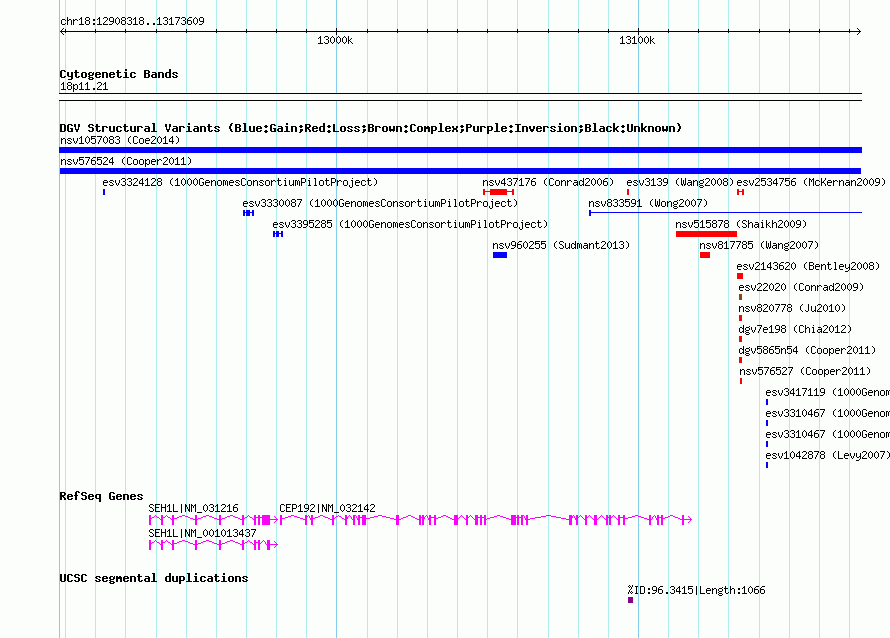
Task: Click the dgv7e198 (Chia2012) label
Action: tap(795, 329)
